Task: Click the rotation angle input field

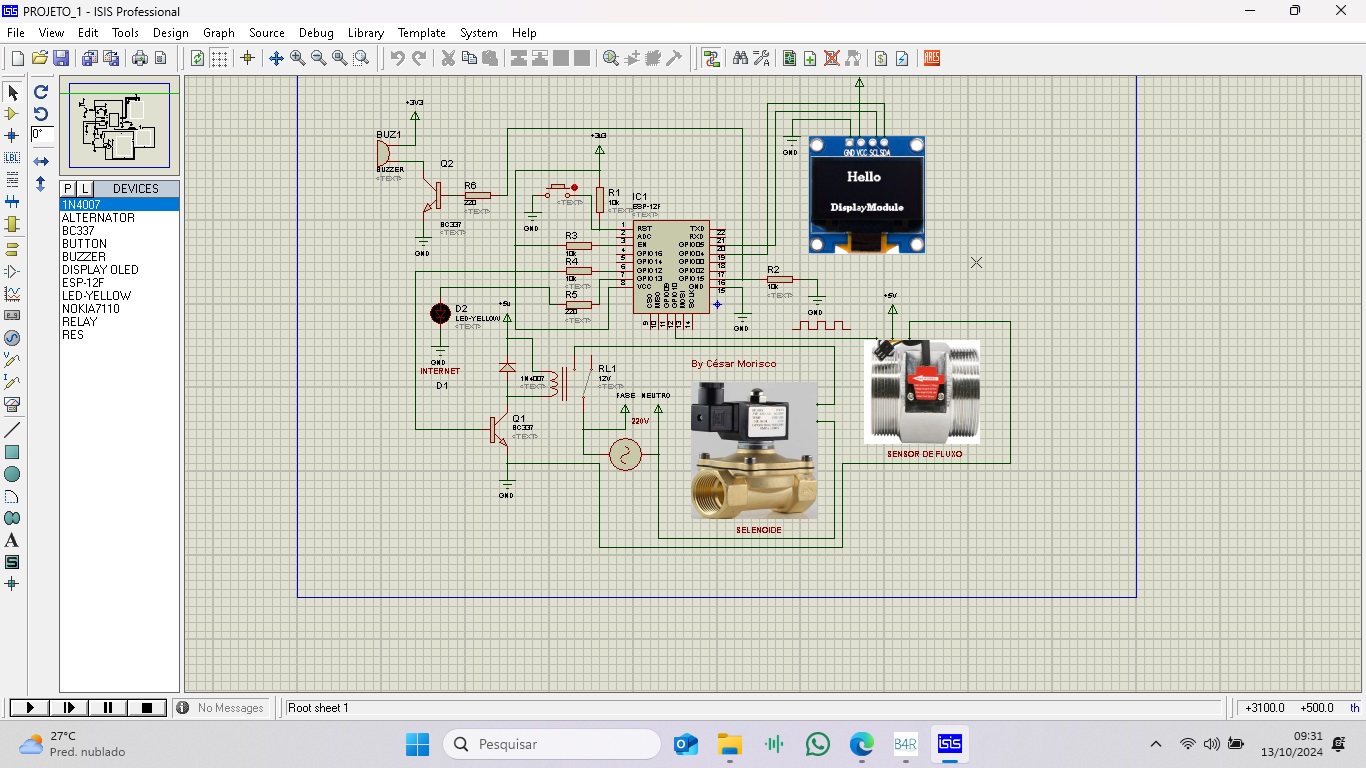Action: [42, 135]
